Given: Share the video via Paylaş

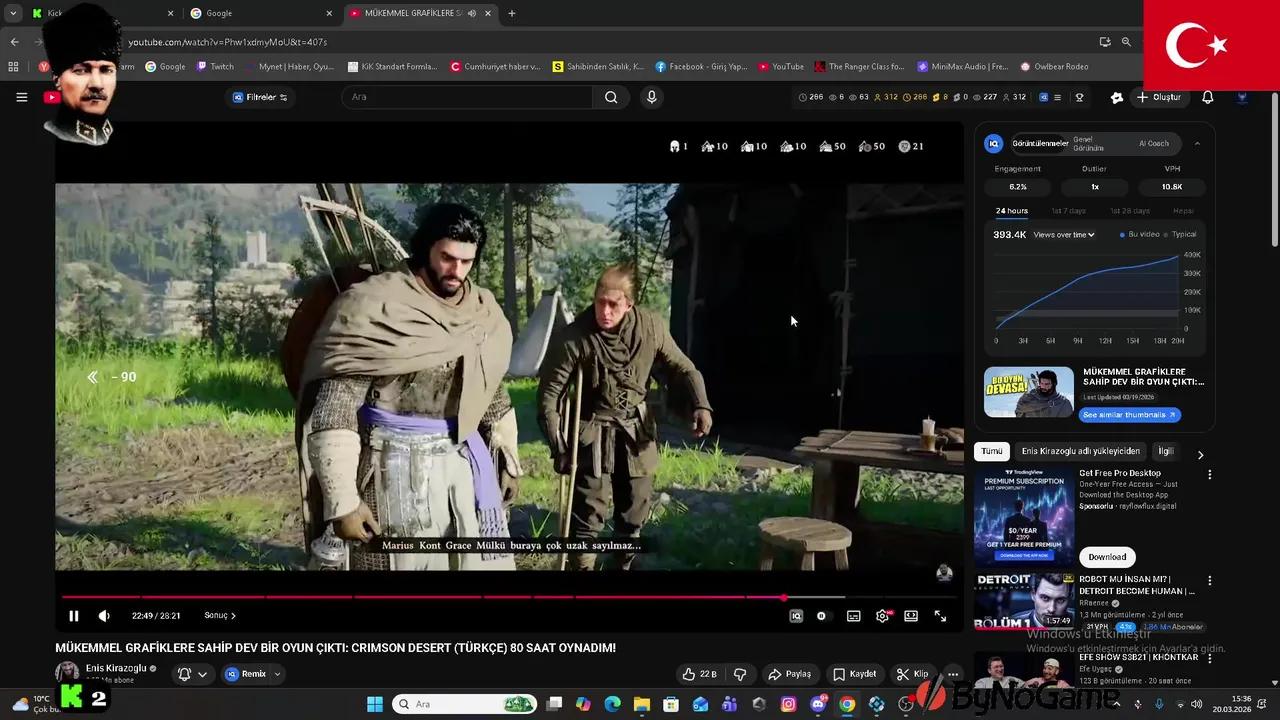Looking at the screenshot, I should [x=789, y=674].
